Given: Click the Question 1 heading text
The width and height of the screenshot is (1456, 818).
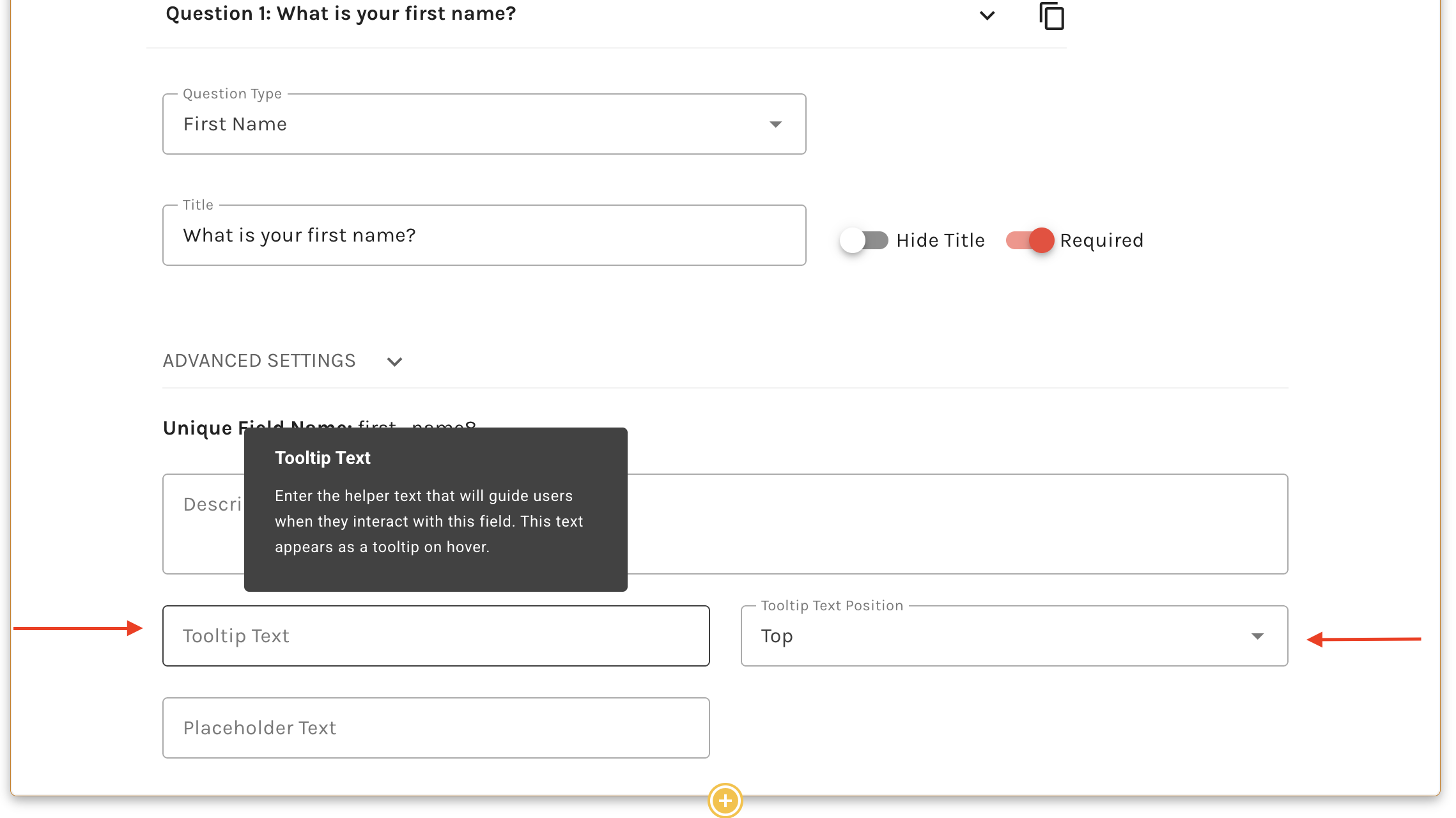Looking at the screenshot, I should tap(341, 13).
